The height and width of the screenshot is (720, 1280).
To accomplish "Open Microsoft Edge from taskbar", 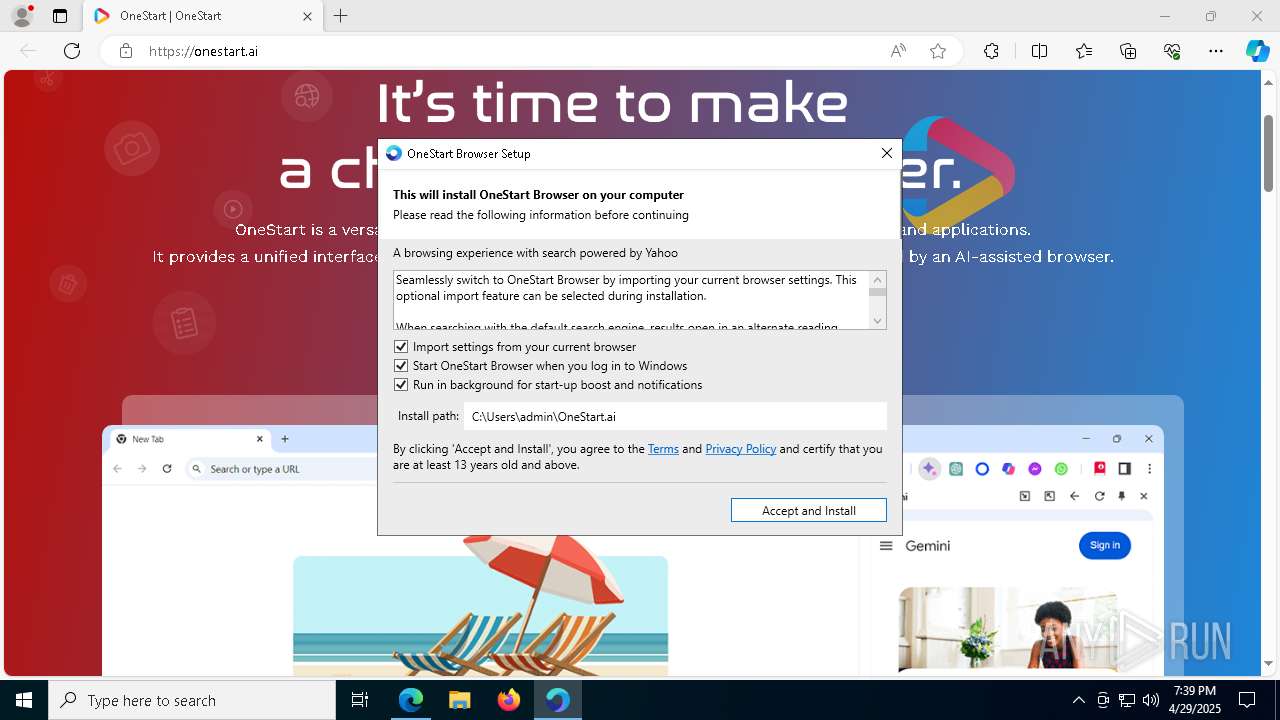I will 411,700.
